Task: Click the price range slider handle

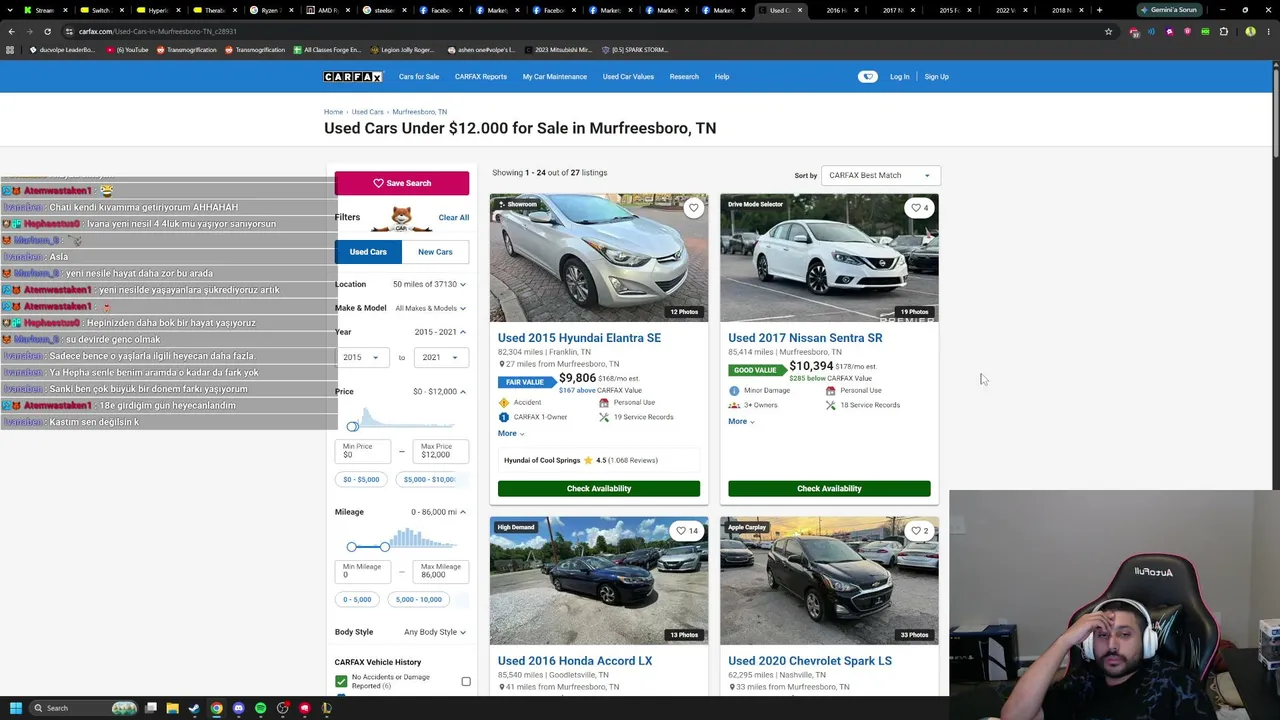Action: point(352,427)
